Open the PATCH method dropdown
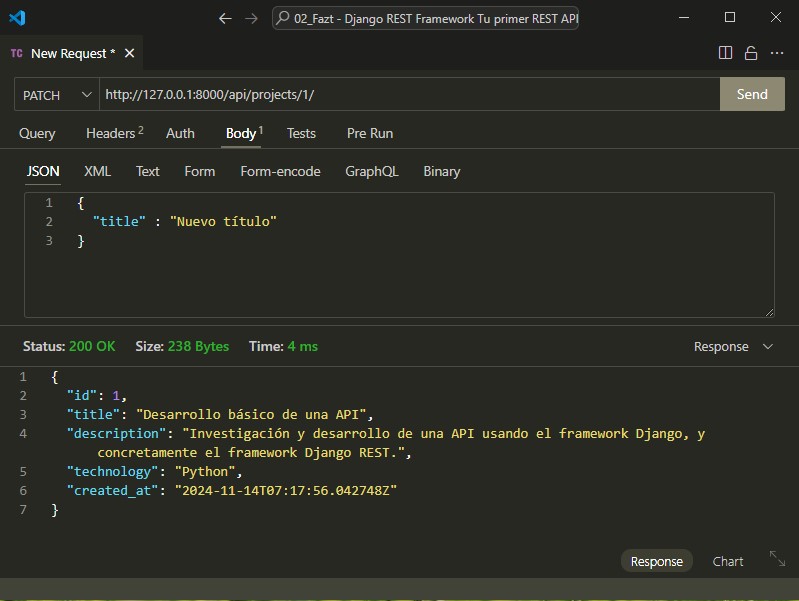This screenshot has height=601, width=799. pyautogui.click(x=57, y=95)
